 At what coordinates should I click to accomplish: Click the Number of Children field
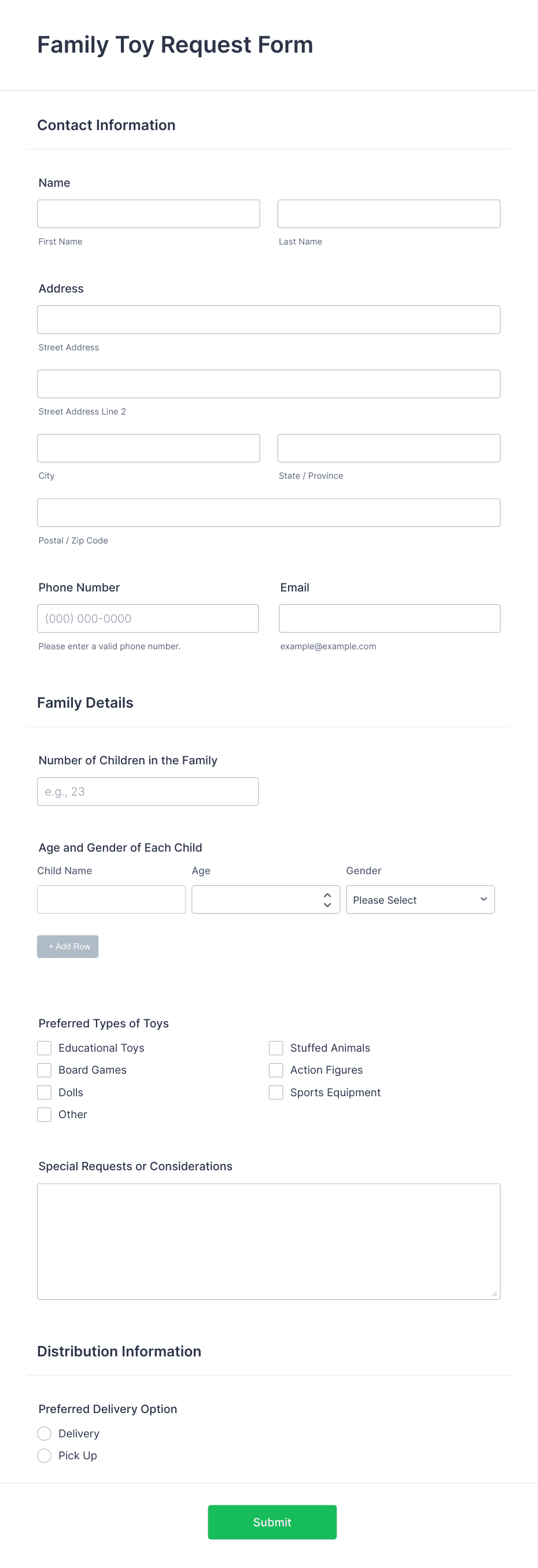point(148,791)
